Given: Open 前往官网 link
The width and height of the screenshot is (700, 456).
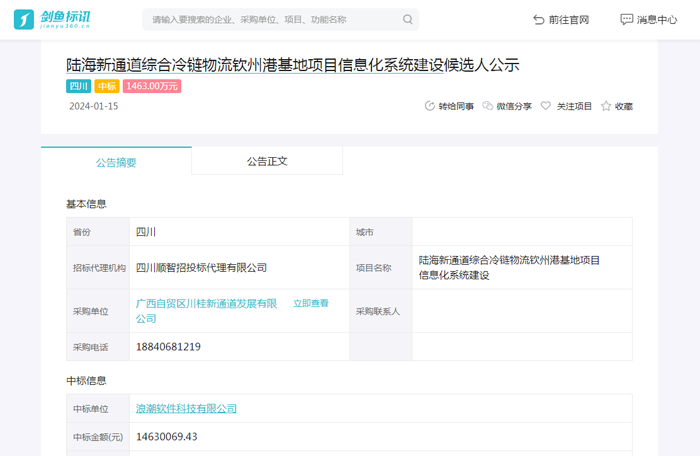Looking at the screenshot, I should click(x=561, y=20).
